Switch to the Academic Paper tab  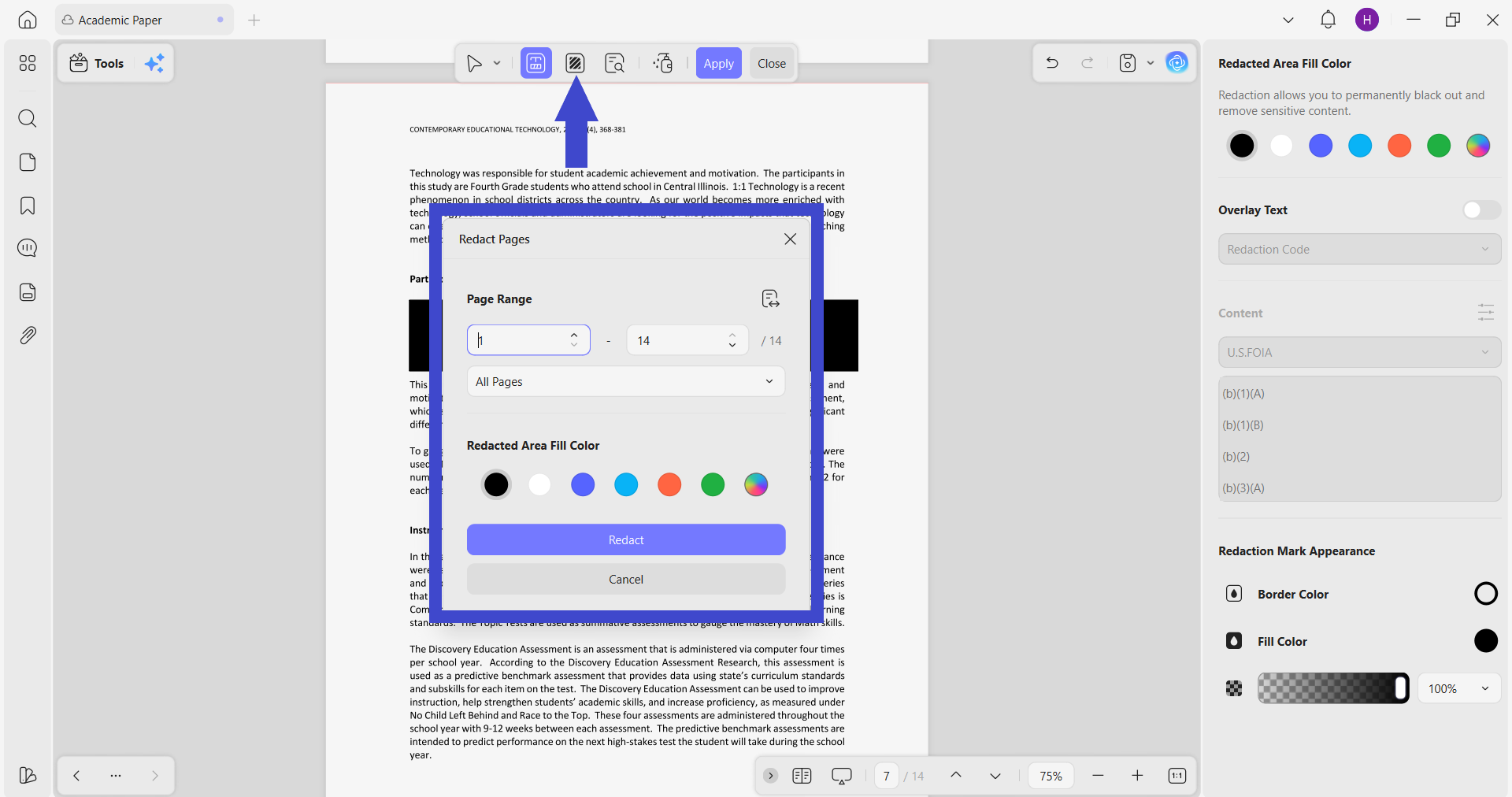point(144,20)
